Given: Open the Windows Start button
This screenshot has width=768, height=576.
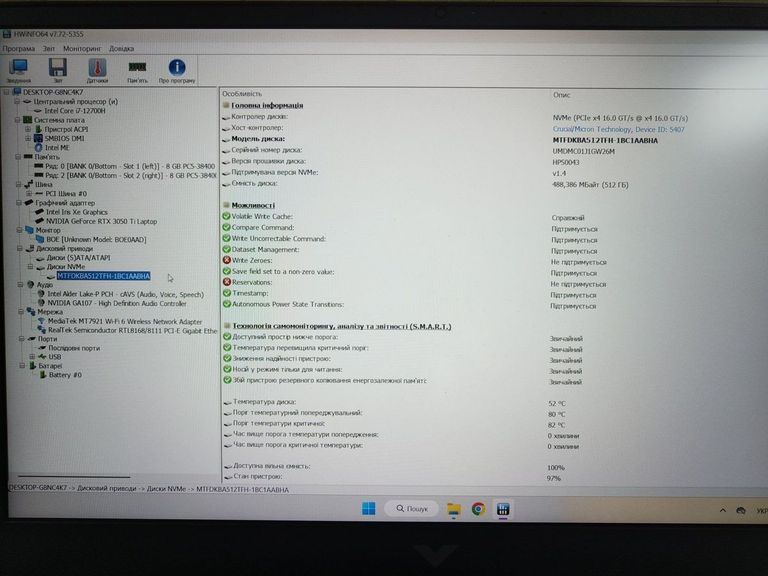Looking at the screenshot, I should (368, 508).
